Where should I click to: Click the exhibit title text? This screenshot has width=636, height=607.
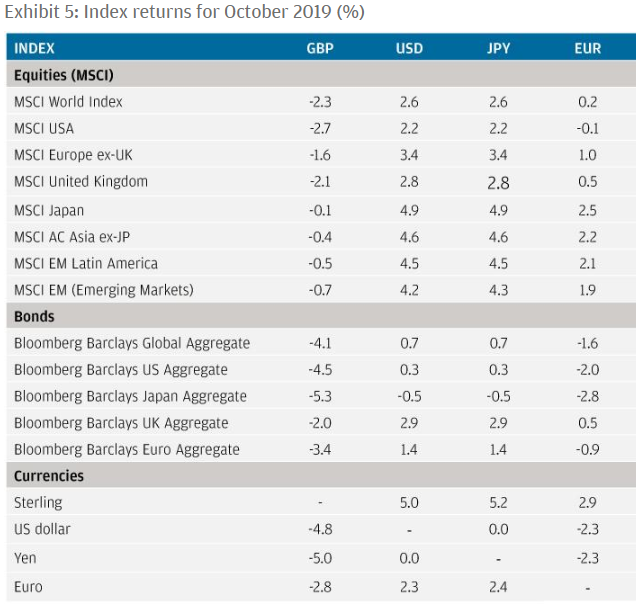(185, 12)
